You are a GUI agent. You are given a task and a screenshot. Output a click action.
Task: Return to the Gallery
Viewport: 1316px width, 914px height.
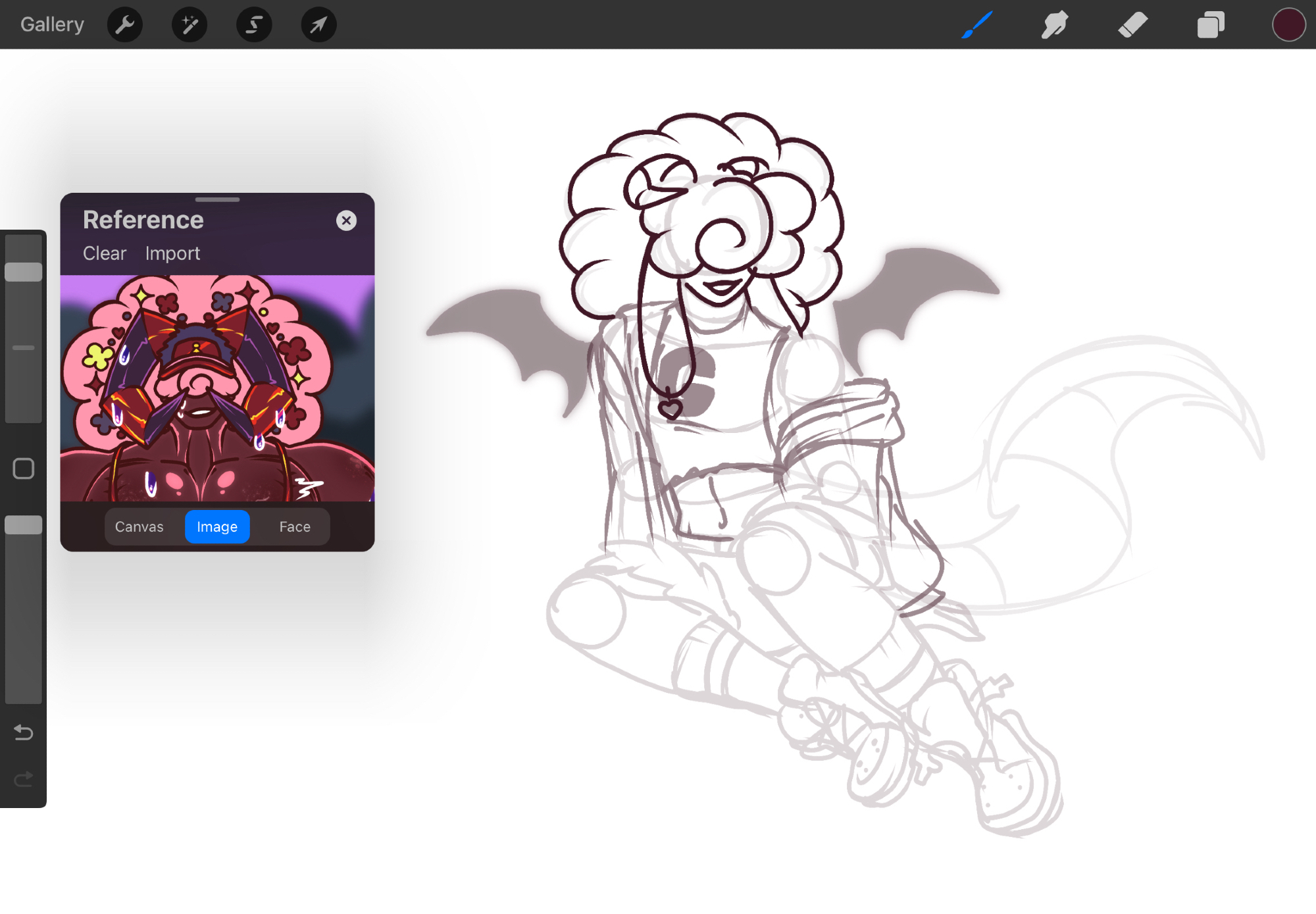click(52, 25)
